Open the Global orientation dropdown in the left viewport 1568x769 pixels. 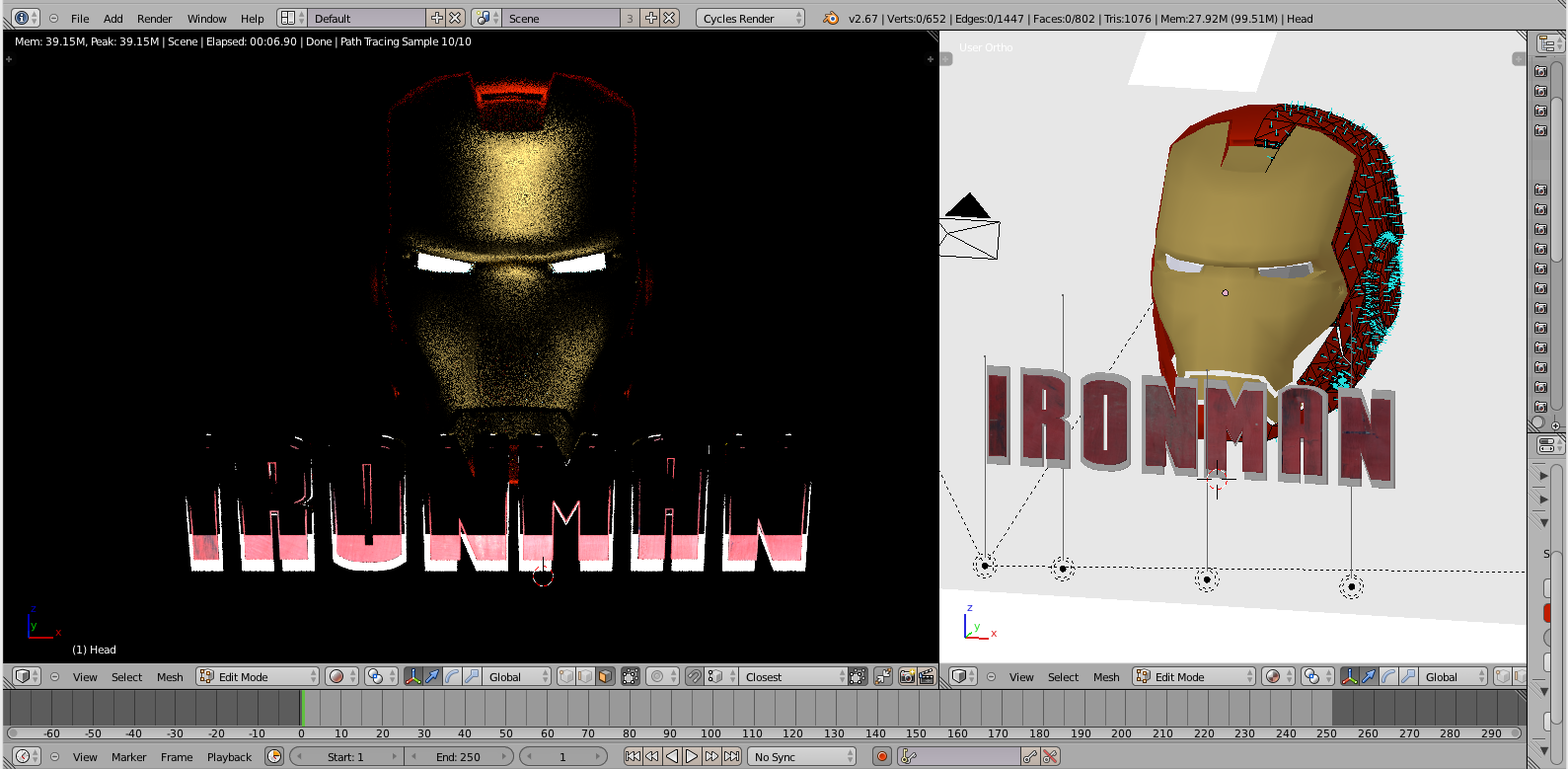517,677
